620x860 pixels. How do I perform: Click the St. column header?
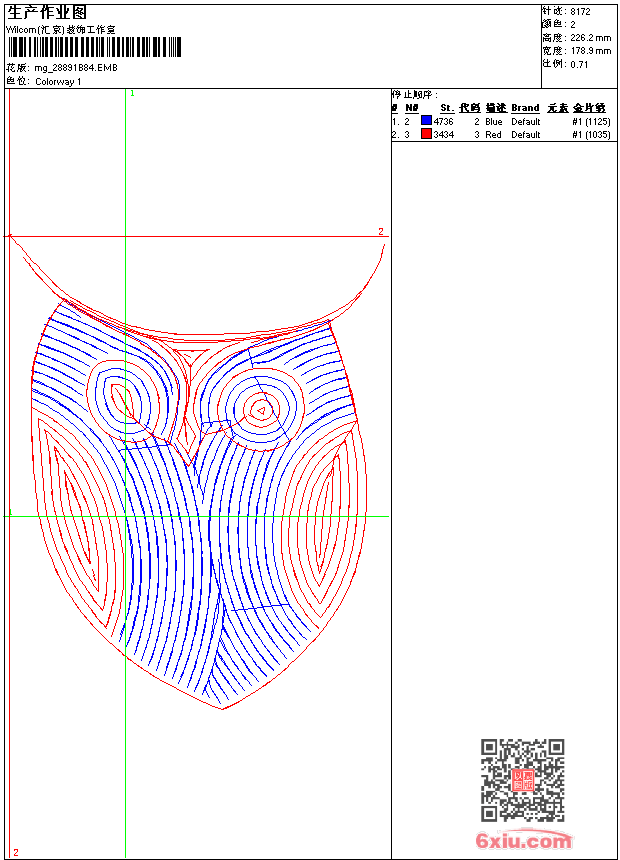click(447, 108)
